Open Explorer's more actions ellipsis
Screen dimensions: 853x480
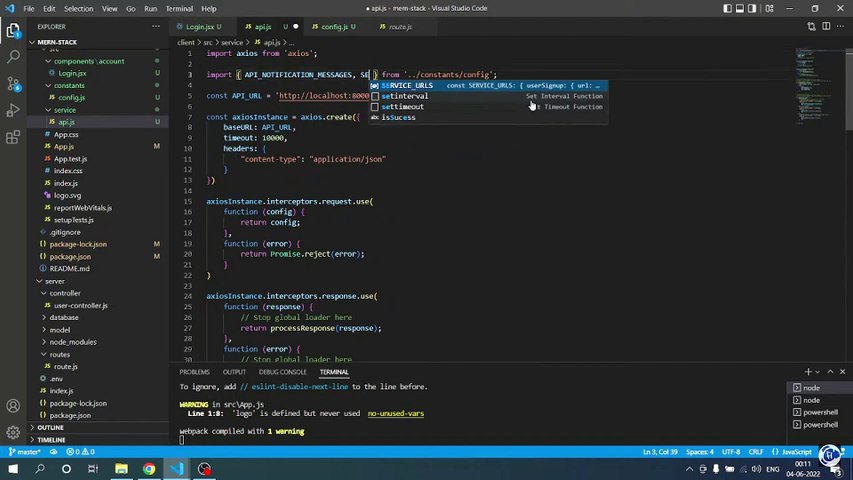point(156,26)
